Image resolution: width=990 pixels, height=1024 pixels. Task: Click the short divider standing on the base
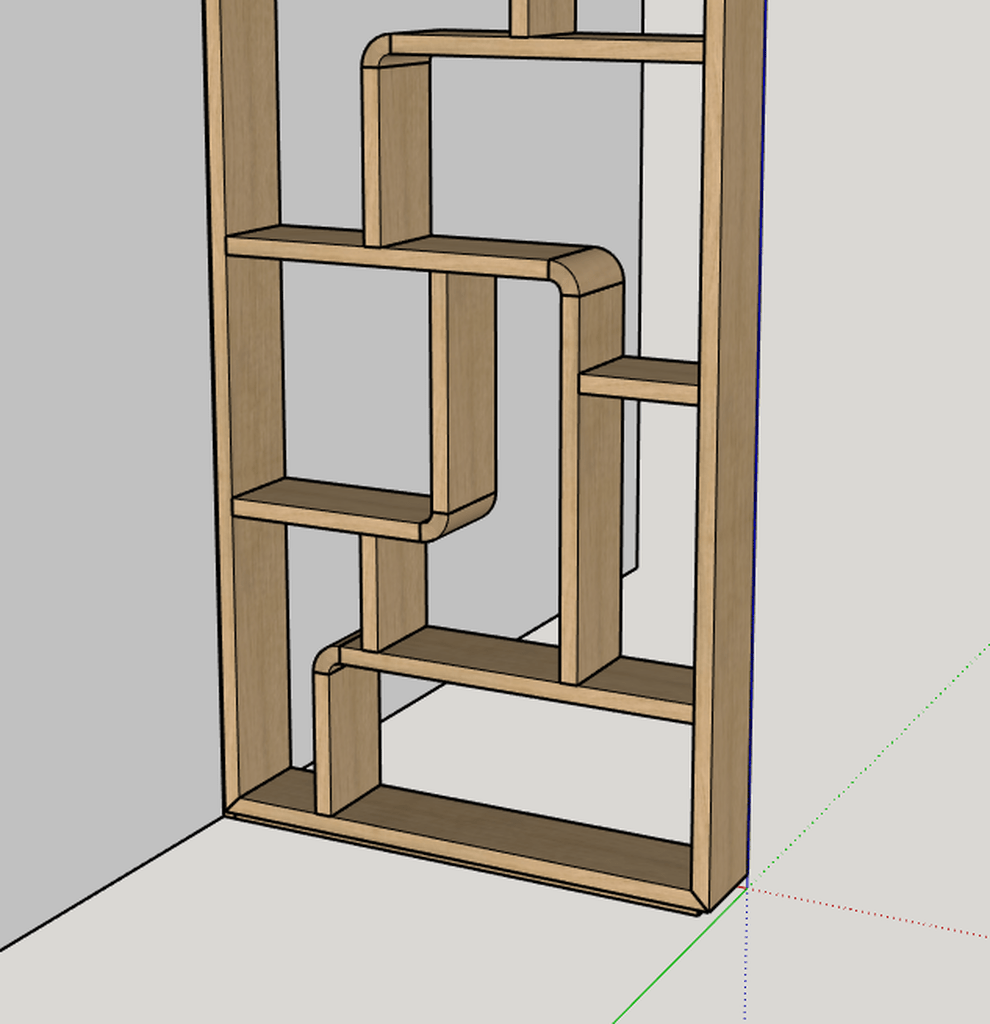[347, 740]
